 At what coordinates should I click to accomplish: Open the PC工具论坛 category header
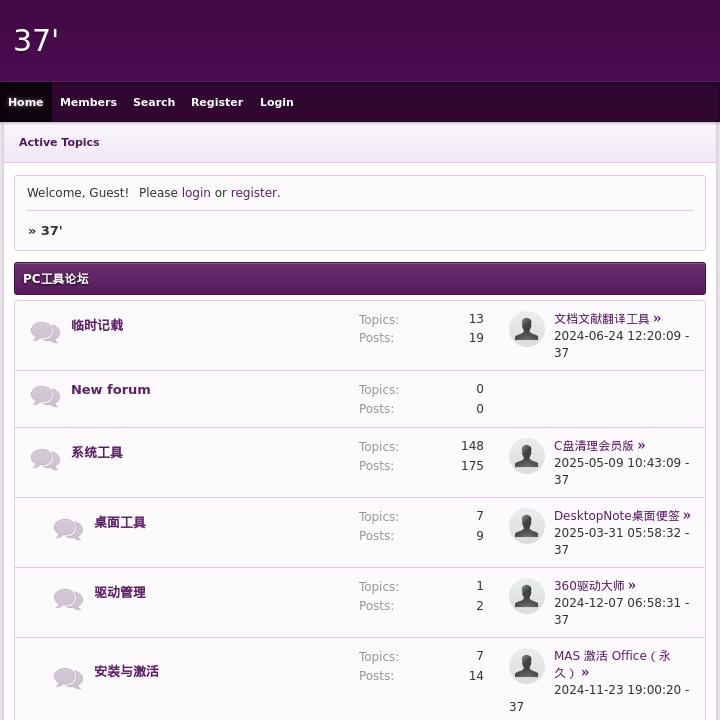coord(56,279)
